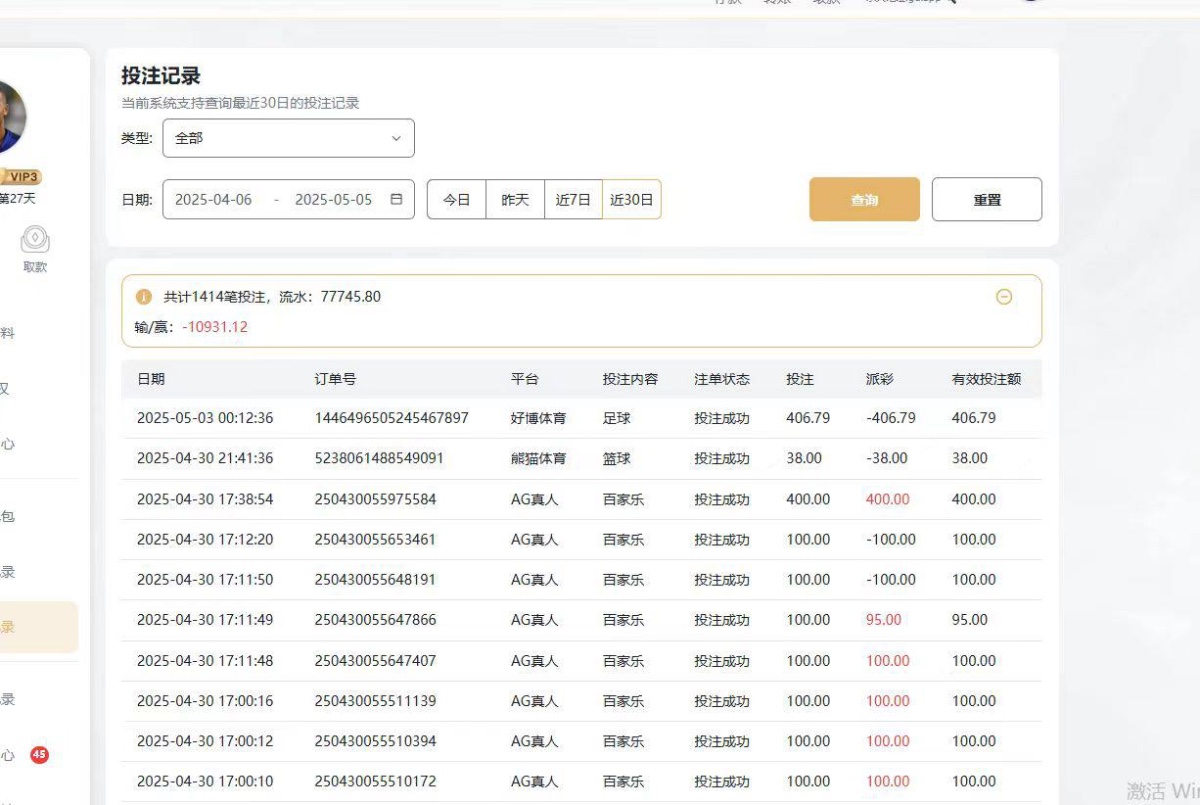The width and height of the screenshot is (1200, 805).
Task: Toggle the notification badge showing 45
Action: (39, 754)
